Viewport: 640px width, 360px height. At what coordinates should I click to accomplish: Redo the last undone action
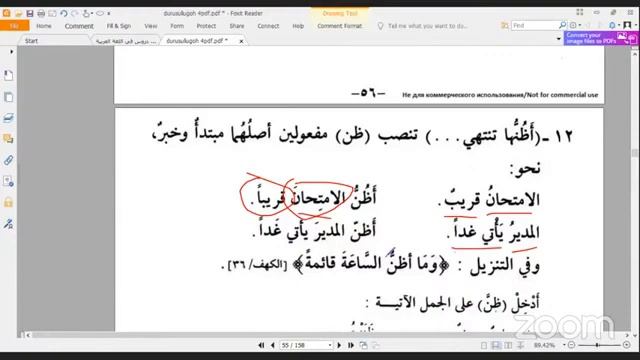tap(75, 13)
